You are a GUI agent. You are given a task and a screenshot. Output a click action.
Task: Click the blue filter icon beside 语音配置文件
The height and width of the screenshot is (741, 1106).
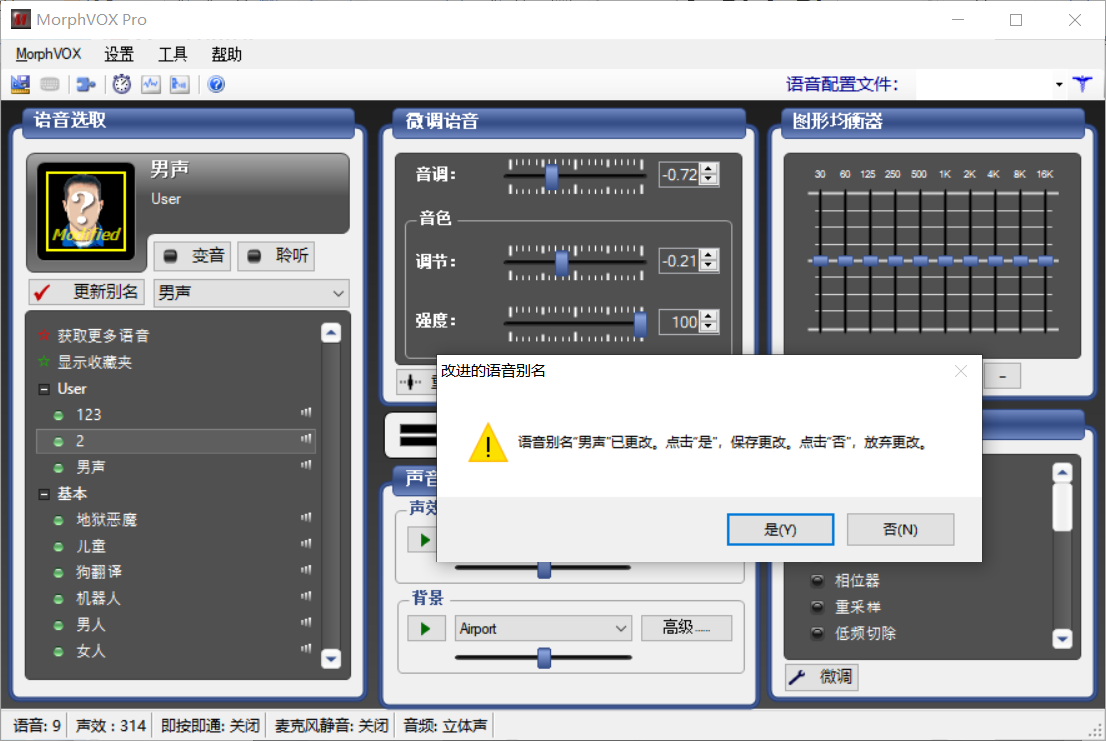[x=1082, y=85]
